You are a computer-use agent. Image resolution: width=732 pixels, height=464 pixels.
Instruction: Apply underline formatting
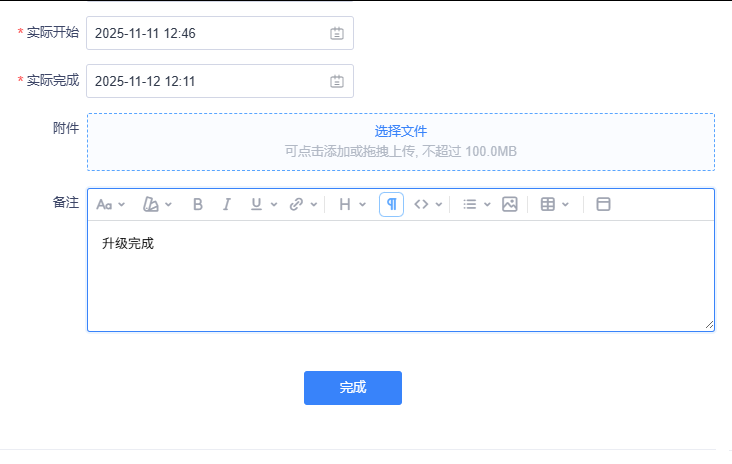[256, 204]
